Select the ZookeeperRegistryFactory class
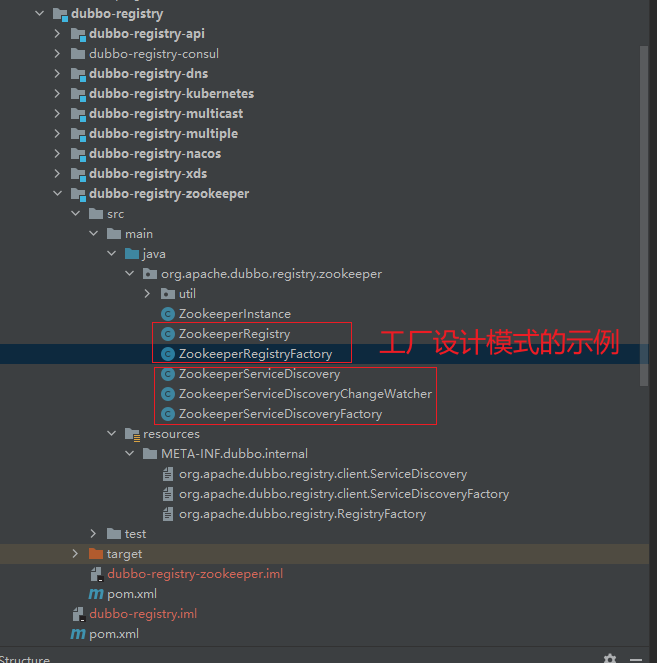This screenshot has width=657, height=663. (x=255, y=354)
